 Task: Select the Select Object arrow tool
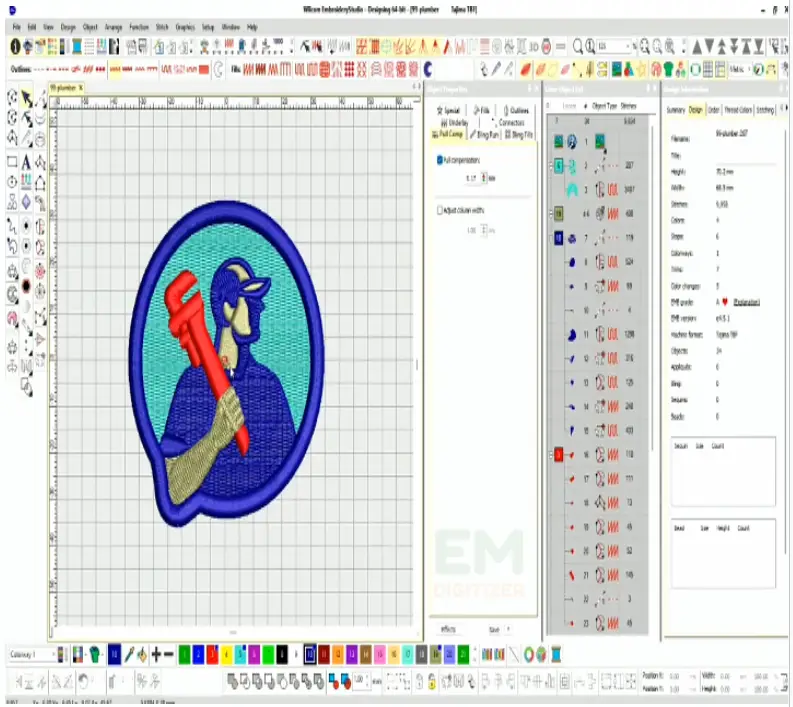tap(26, 99)
